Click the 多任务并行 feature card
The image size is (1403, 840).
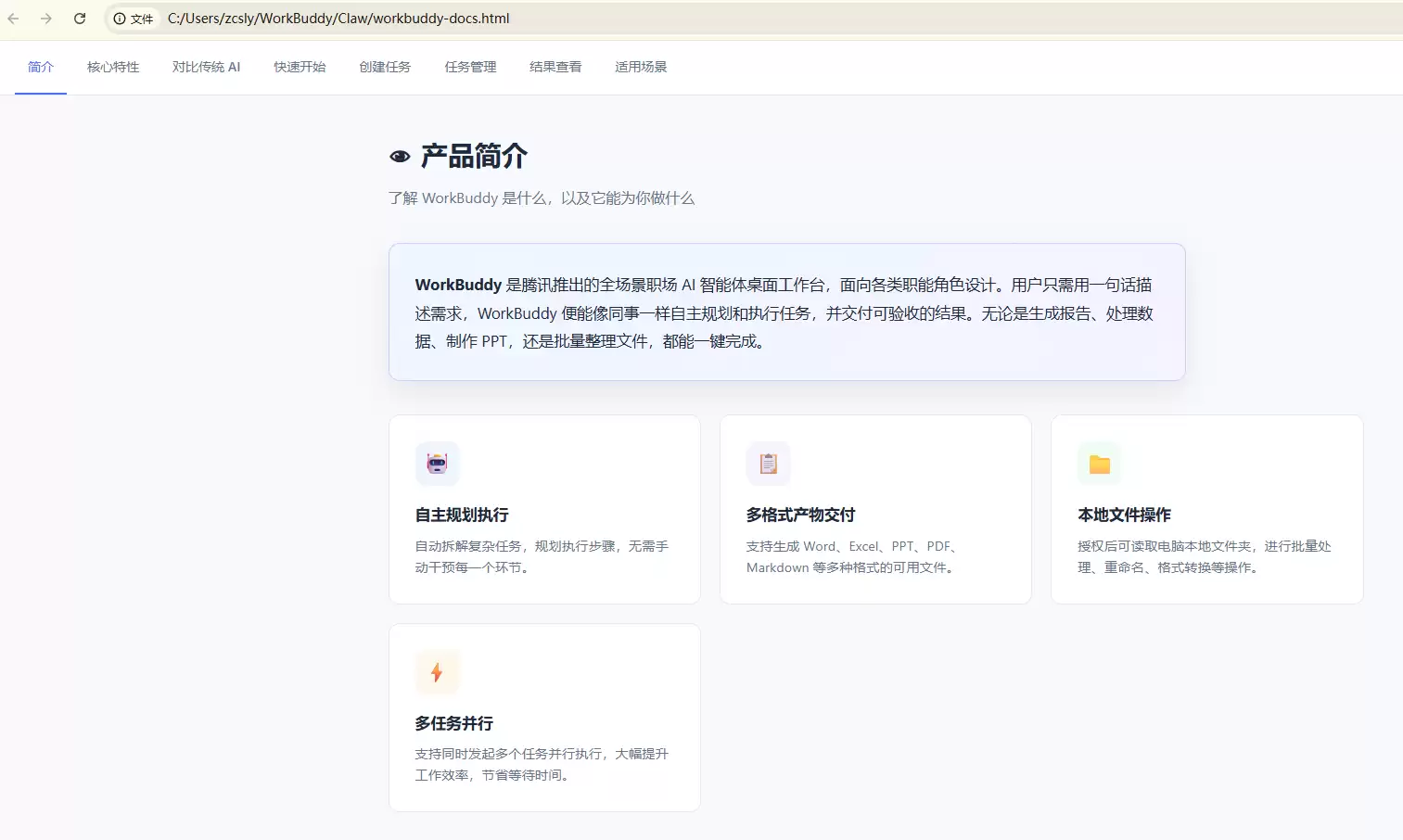click(544, 718)
